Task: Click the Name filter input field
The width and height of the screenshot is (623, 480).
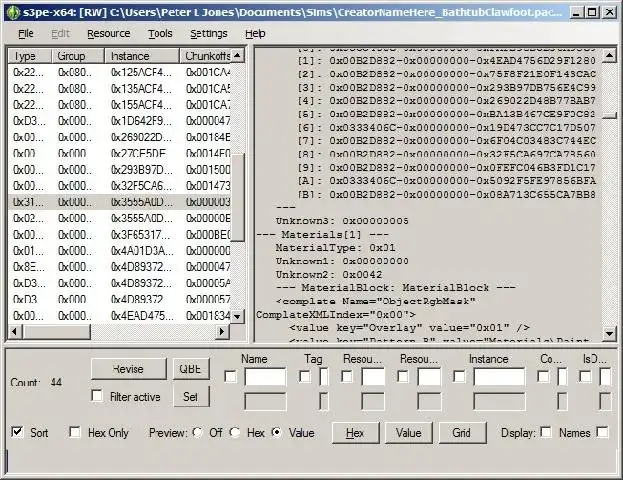Action: point(265,376)
